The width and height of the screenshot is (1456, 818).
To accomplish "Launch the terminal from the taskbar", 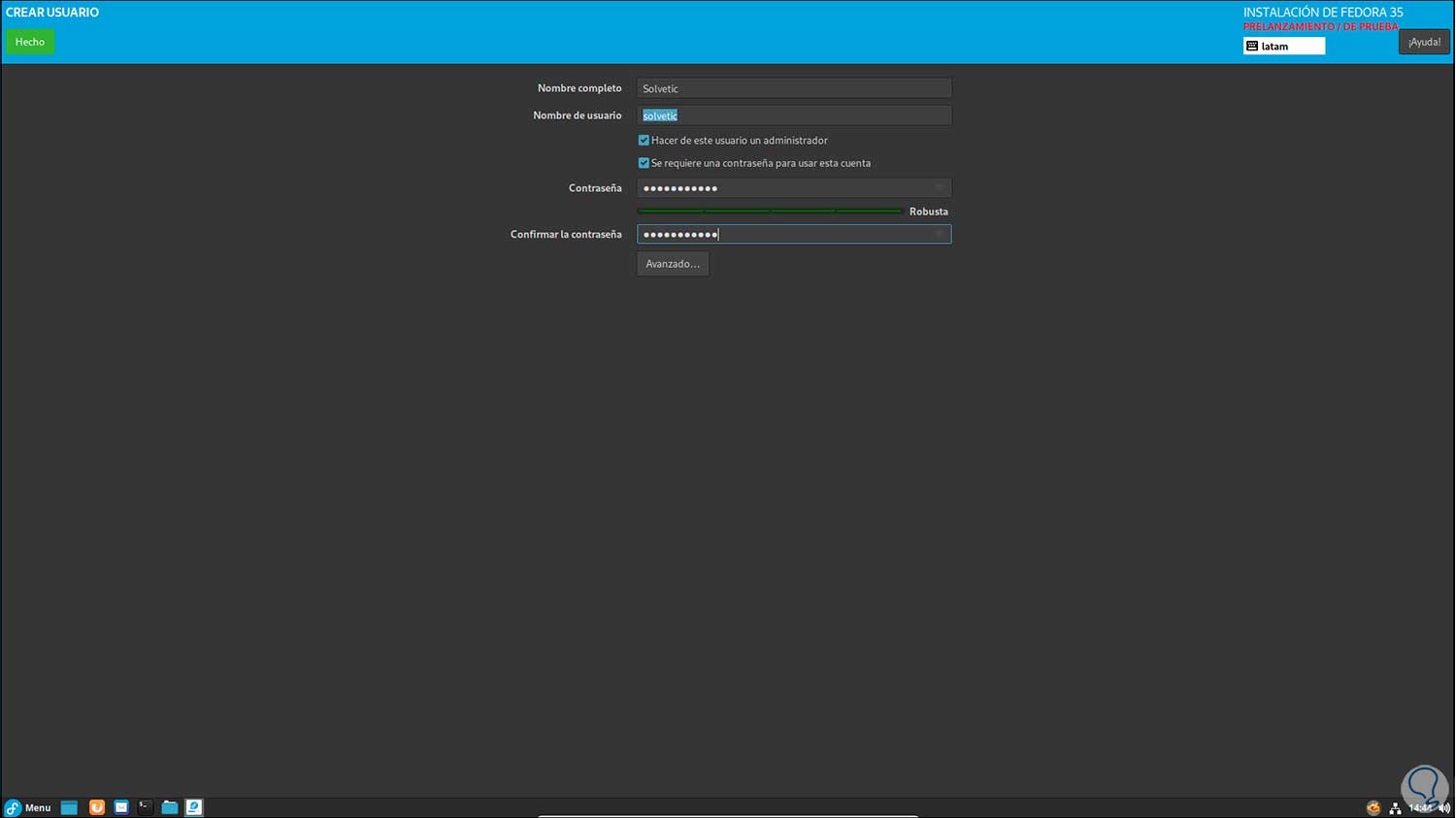I will click(145, 807).
